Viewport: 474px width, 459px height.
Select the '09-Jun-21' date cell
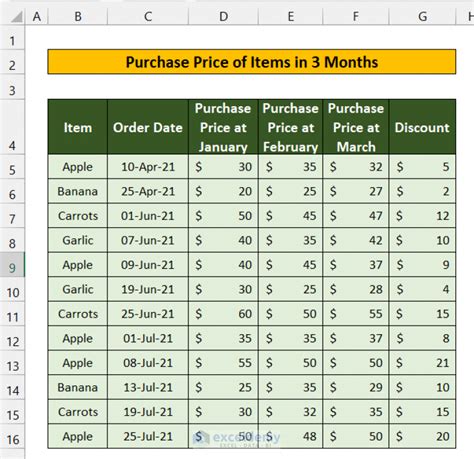[x=148, y=265]
